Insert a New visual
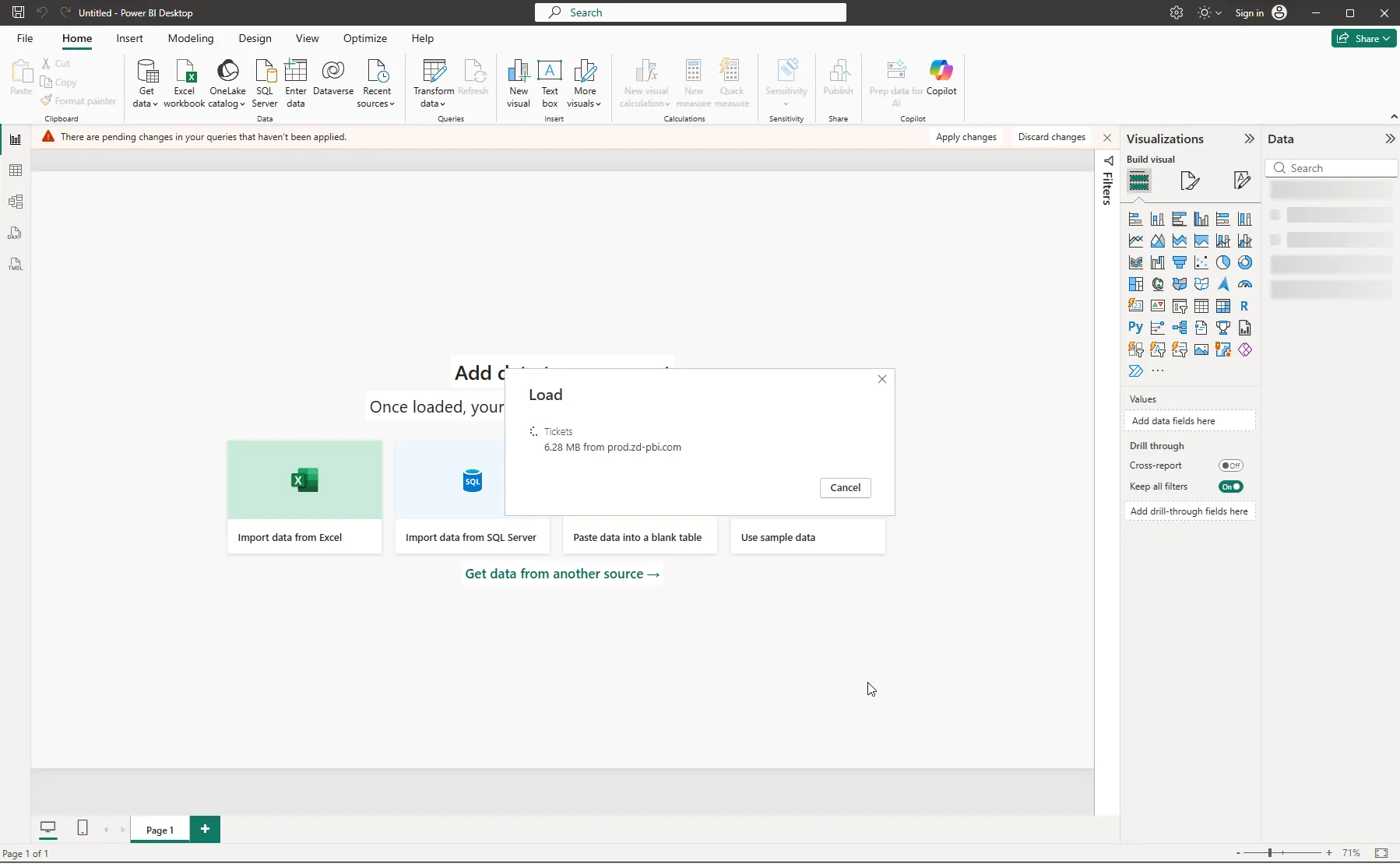This screenshot has height=864, width=1400. point(519,83)
